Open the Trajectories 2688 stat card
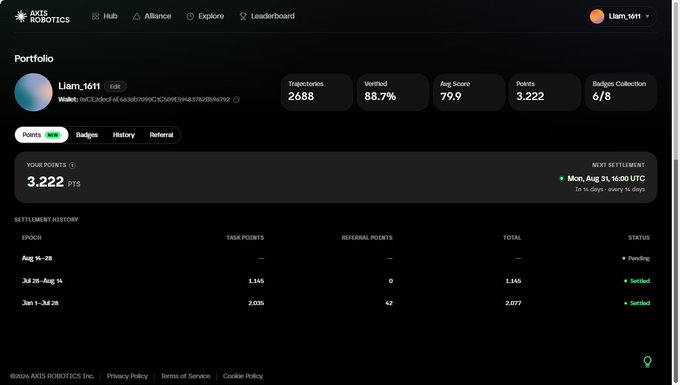 click(x=317, y=92)
